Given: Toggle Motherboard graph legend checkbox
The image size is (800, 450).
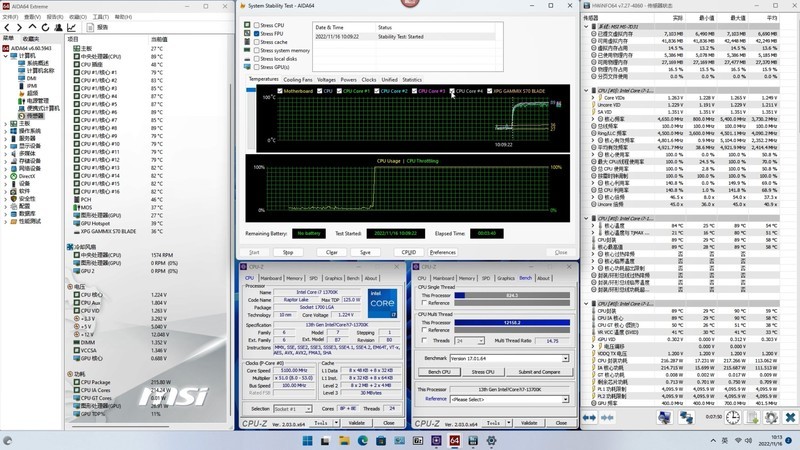Looking at the screenshot, I should [x=280, y=91].
